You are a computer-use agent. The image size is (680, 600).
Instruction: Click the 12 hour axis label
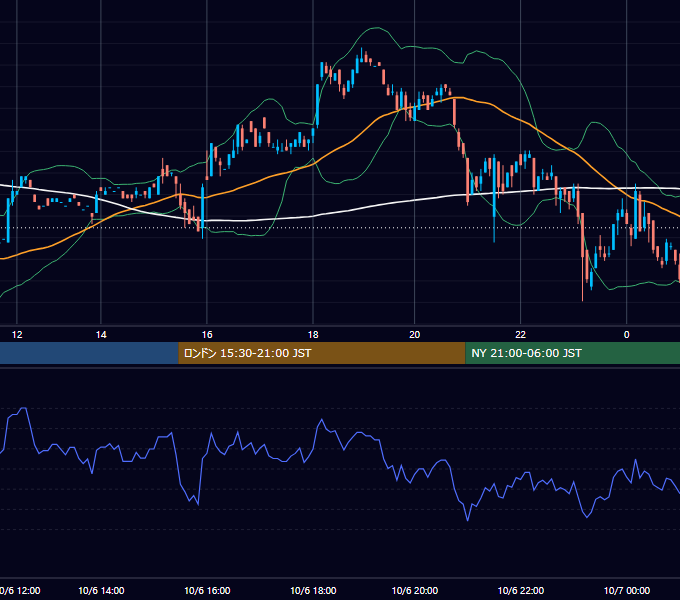(17, 335)
